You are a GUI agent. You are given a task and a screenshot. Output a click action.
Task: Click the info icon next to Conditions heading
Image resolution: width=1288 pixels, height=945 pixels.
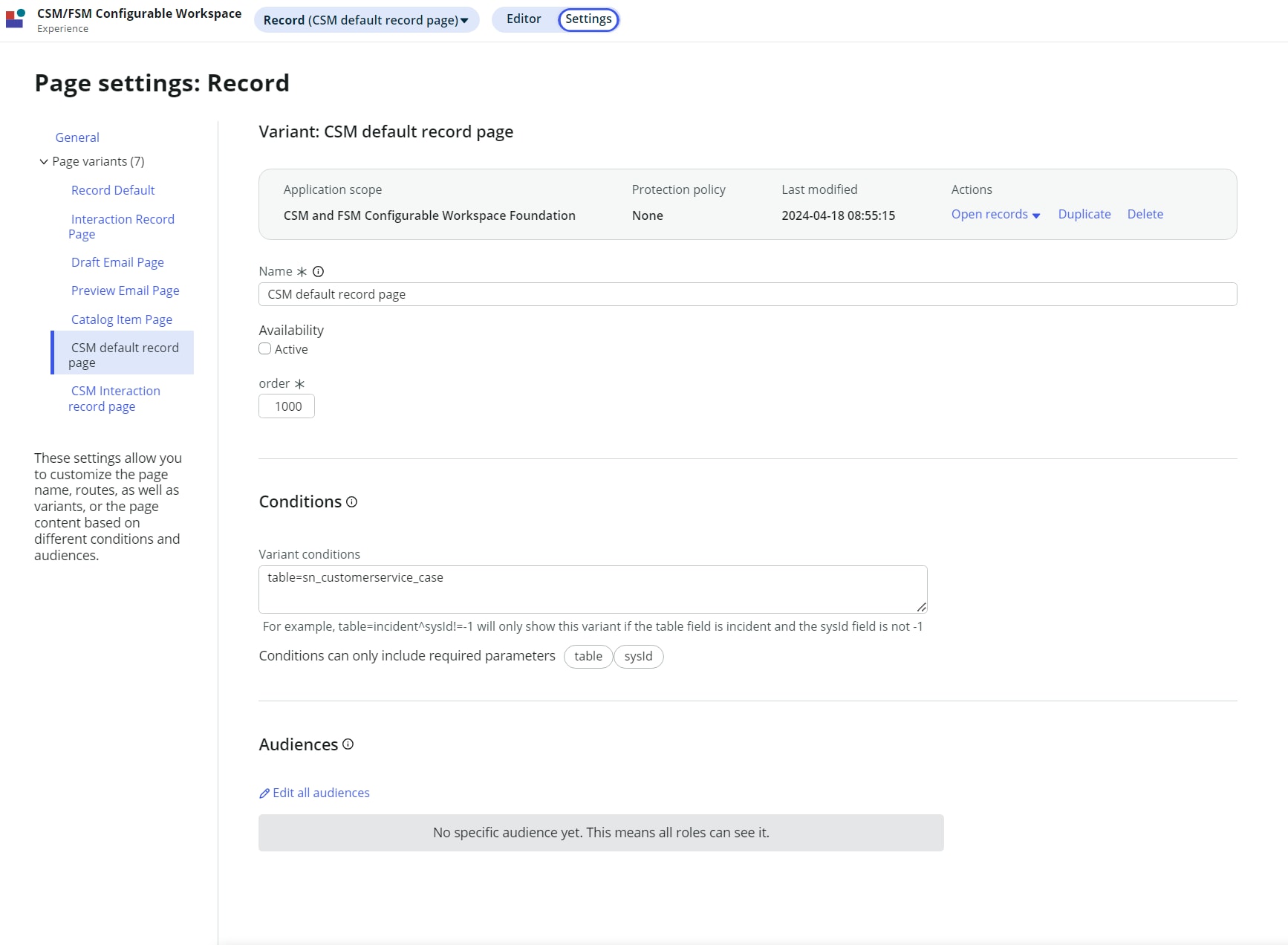point(351,502)
